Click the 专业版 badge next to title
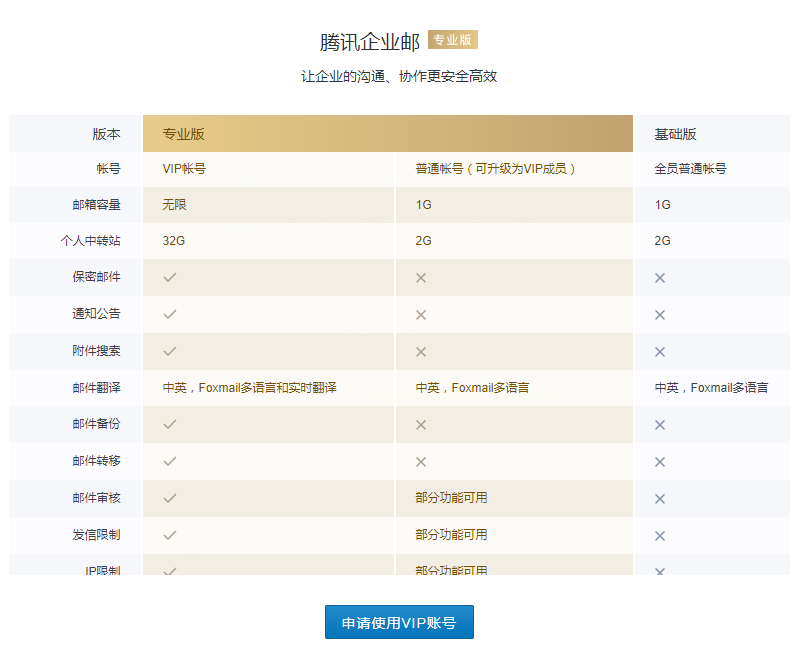 [x=452, y=40]
